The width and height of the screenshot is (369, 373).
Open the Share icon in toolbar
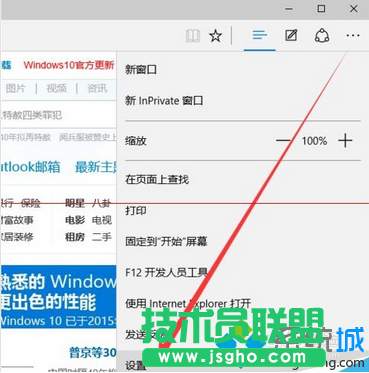tap(322, 35)
